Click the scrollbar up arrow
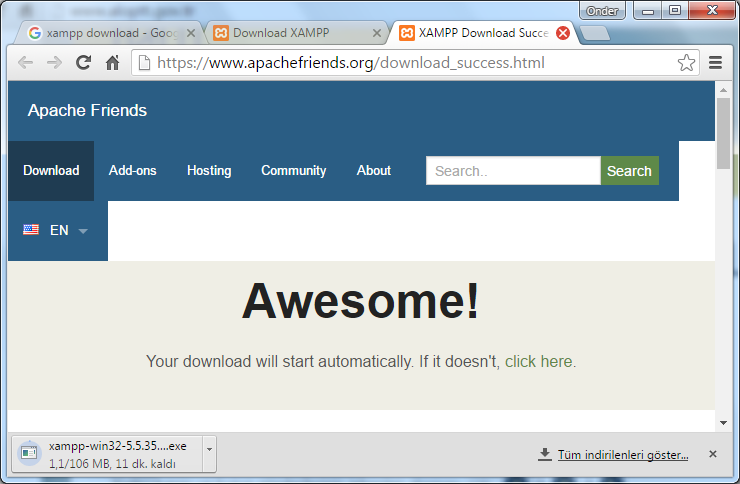 [x=723, y=90]
